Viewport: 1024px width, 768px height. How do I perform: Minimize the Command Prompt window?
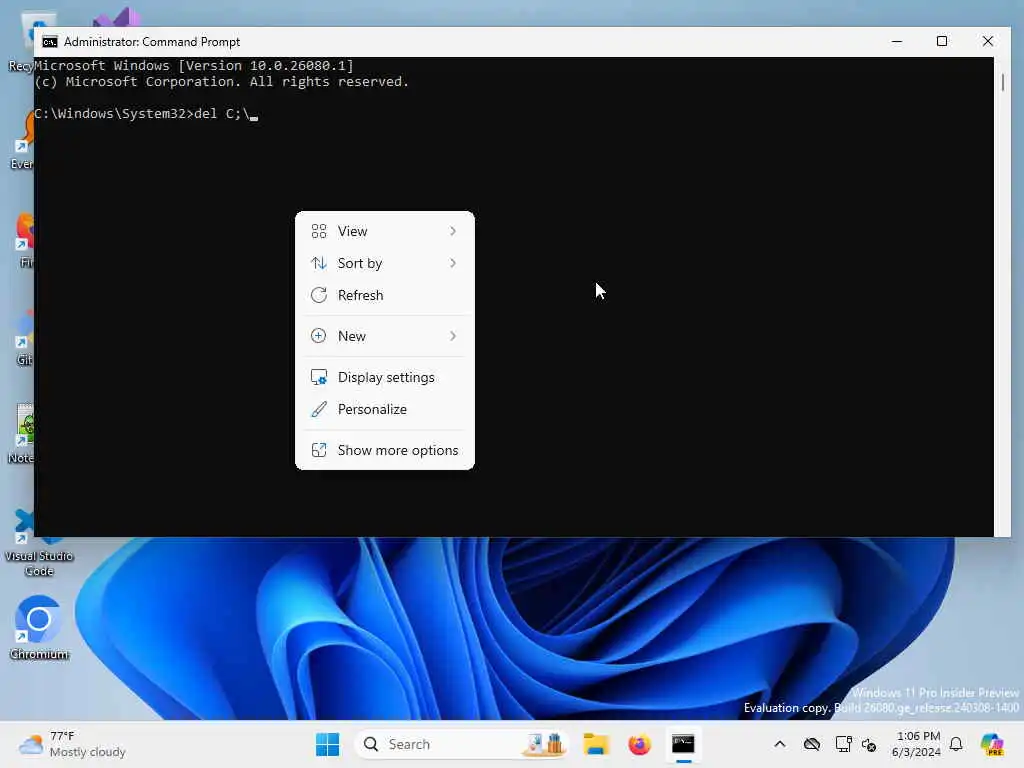click(x=897, y=41)
